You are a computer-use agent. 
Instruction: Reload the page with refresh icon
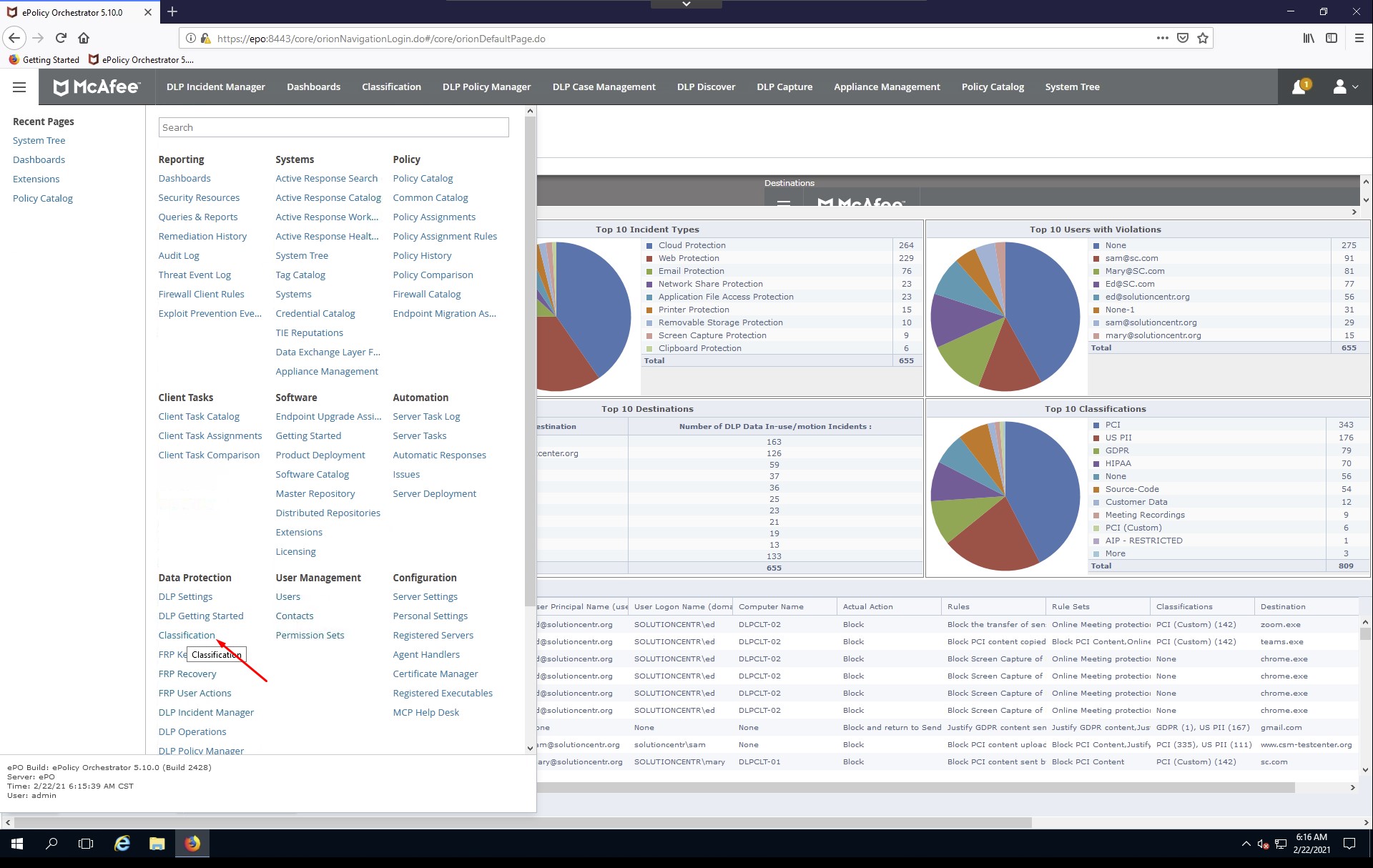61,38
